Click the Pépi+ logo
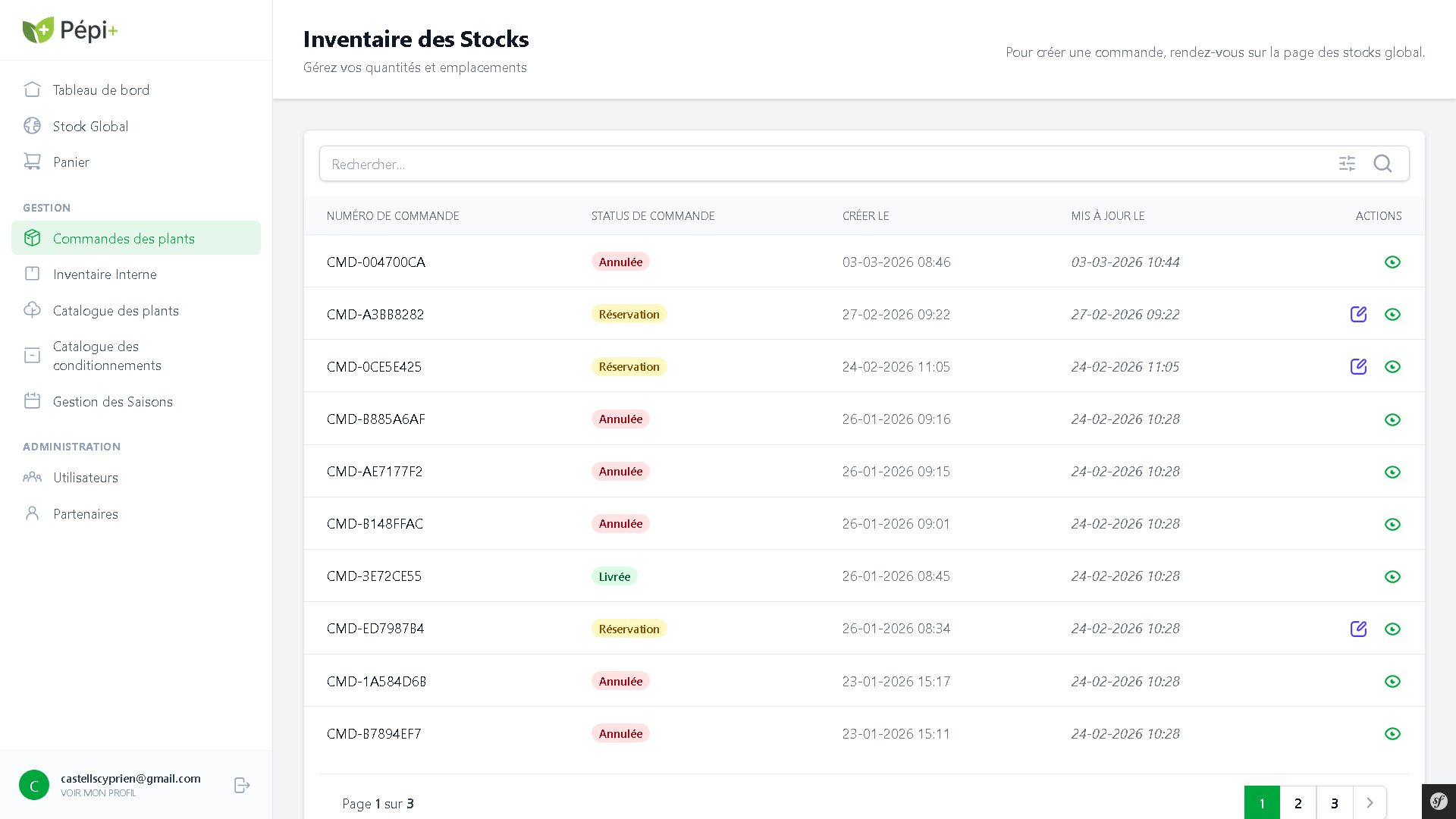The width and height of the screenshot is (1456, 819). 70,30
